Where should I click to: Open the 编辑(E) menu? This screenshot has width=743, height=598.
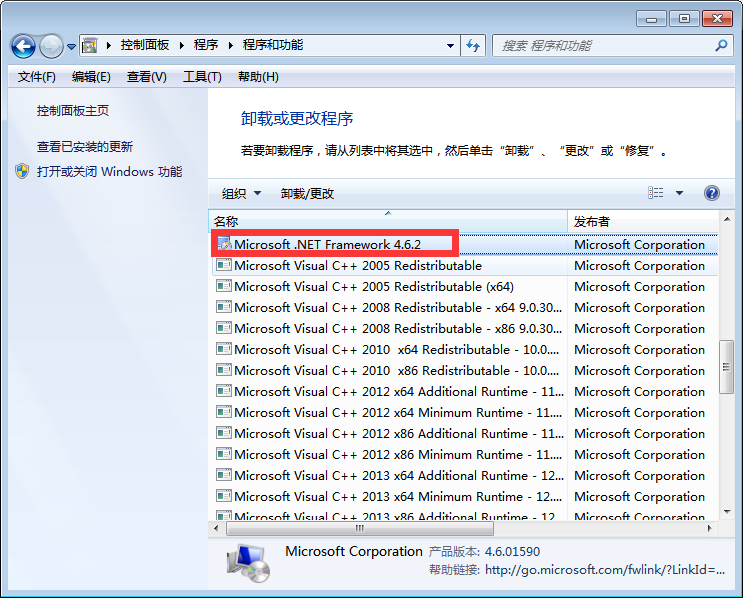(91, 77)
